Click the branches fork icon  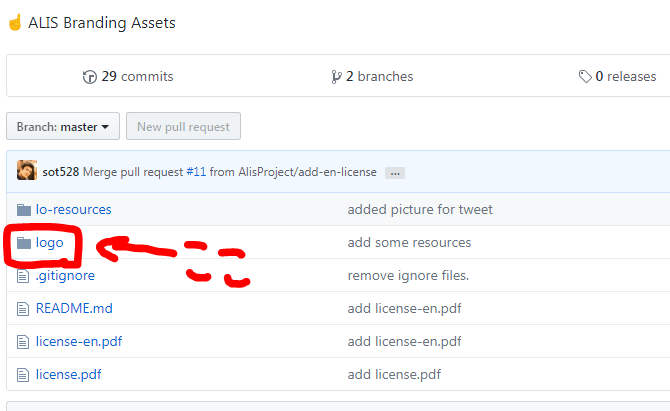[x=337, y=77]
